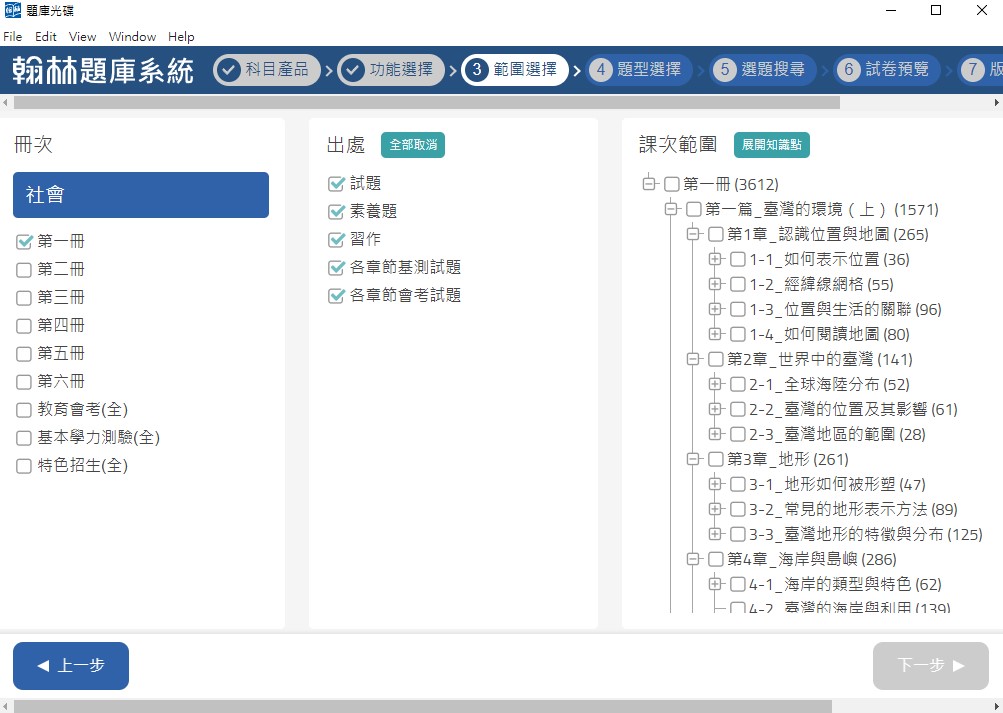Expand 2-3_臺灣地區的範圍 node
The height and width of the screenshot is (713, 1003).
pyautogui.click(x=715, y=434)
